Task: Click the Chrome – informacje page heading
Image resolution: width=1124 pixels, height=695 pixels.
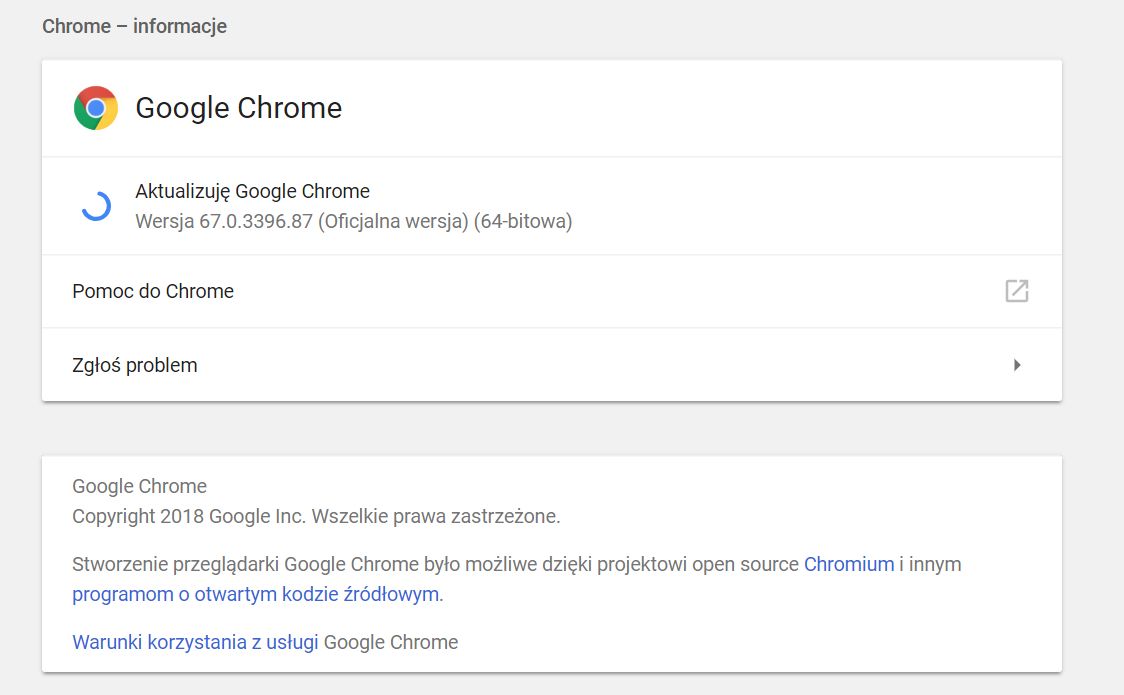Action: pyautogui.click(x=135, y=27)
